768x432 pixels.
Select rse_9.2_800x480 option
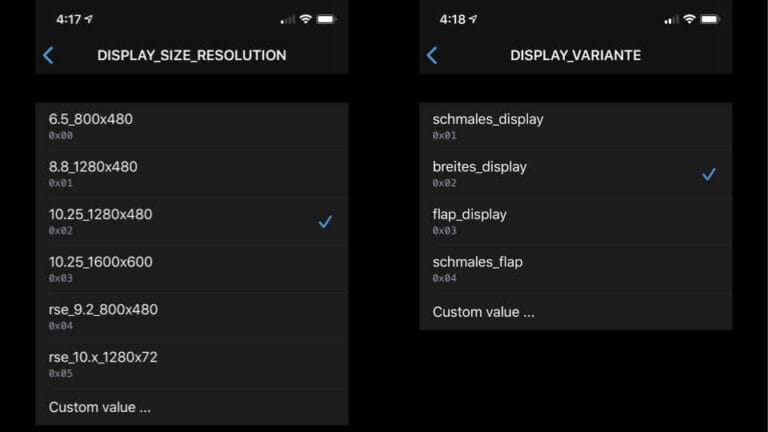coord(190,317)
